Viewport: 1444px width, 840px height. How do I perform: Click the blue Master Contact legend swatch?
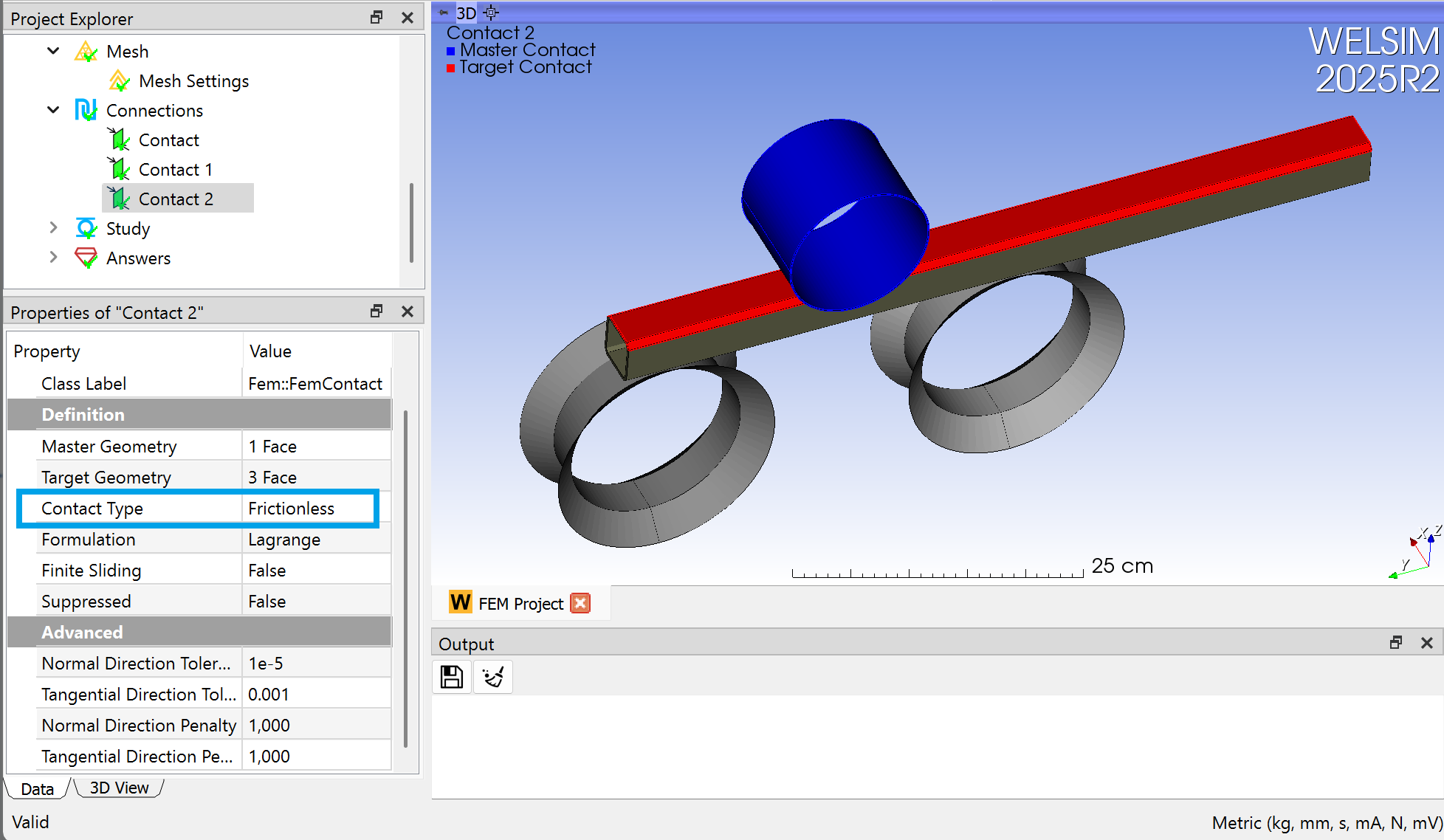point(450,51)
